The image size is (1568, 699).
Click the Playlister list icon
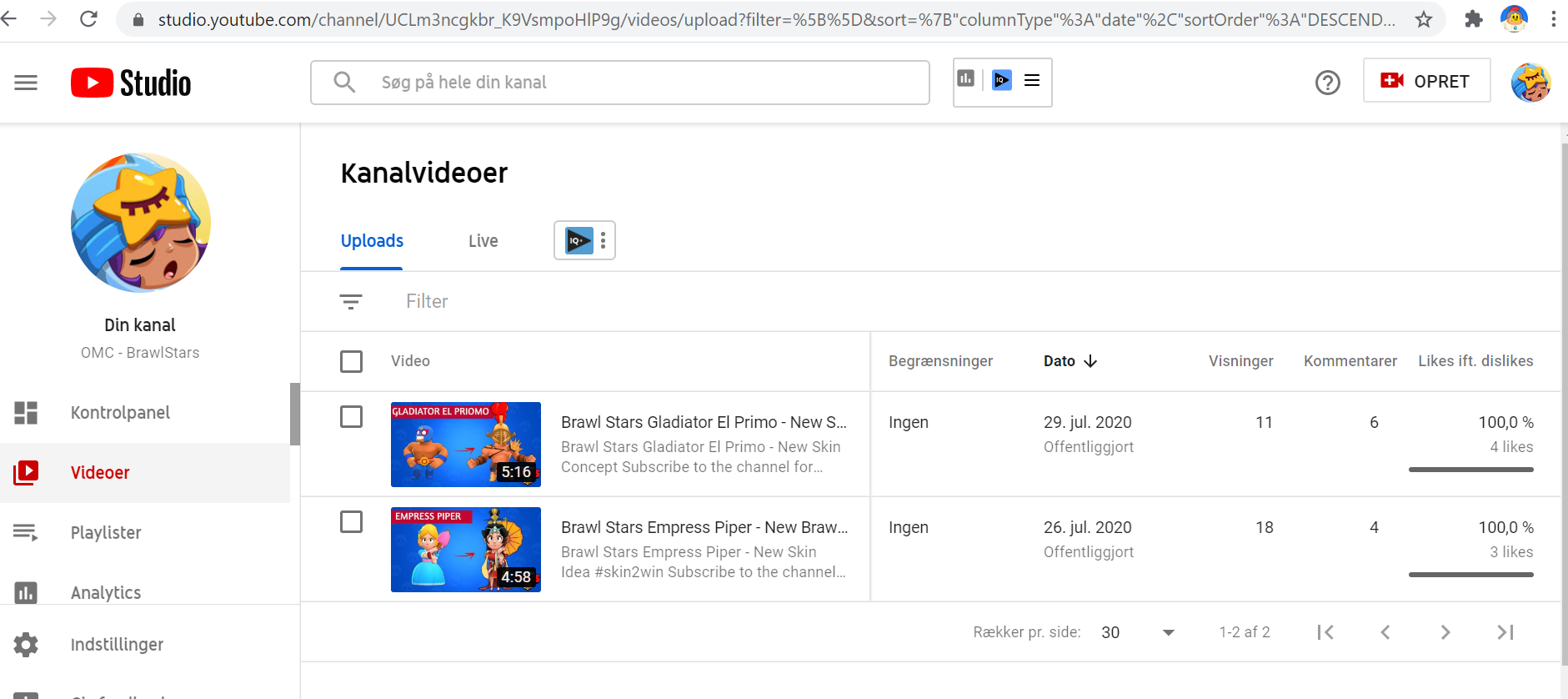pyautogui.click(x=26, y=532)
